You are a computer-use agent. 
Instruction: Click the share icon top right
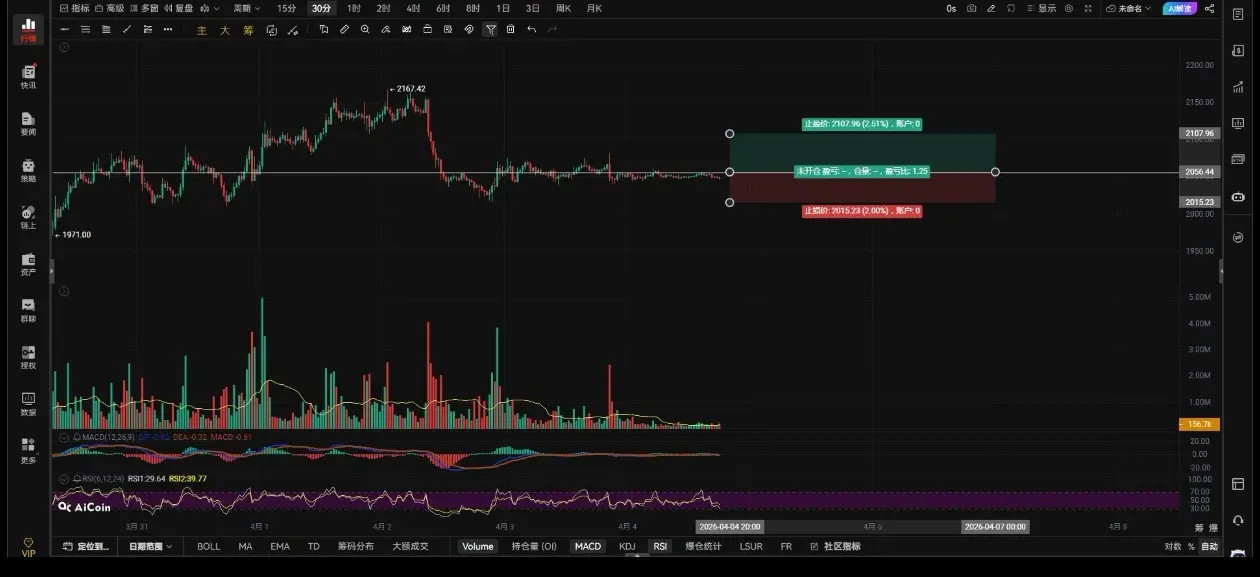point(1210,8)
